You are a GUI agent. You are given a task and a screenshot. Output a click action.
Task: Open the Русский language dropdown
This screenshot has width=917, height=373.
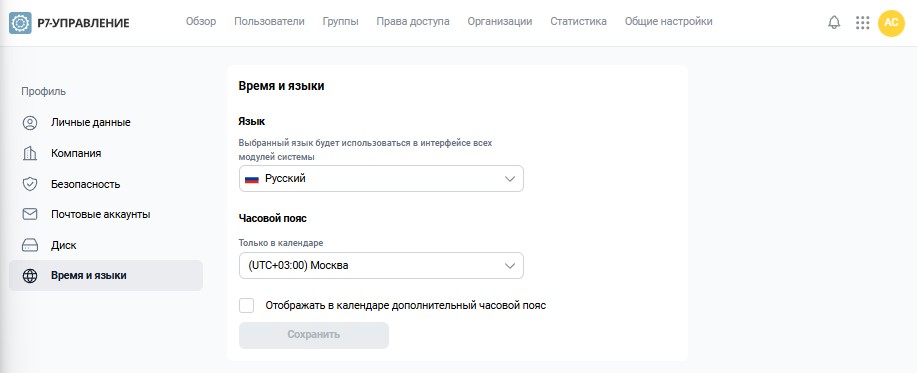point(381,178)
